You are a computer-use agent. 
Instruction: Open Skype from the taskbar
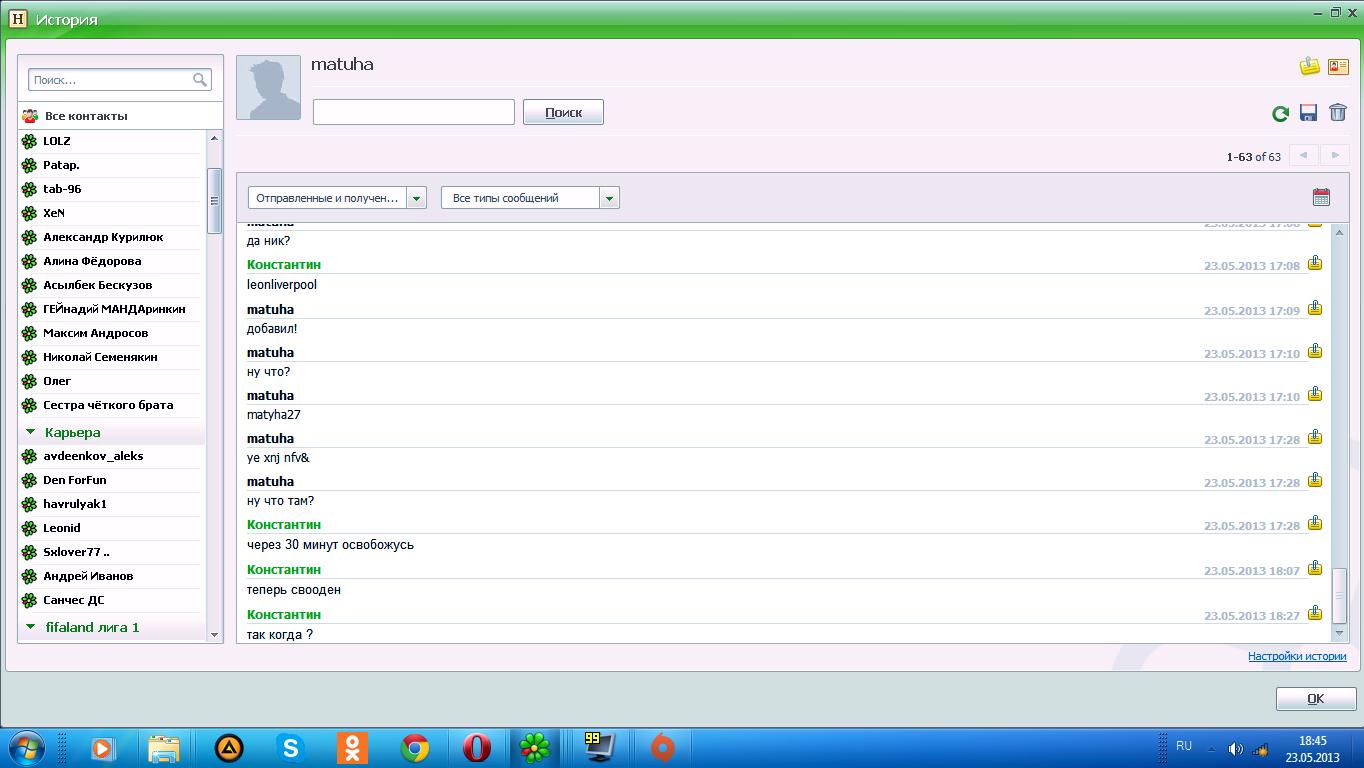[x=291, y=747]
